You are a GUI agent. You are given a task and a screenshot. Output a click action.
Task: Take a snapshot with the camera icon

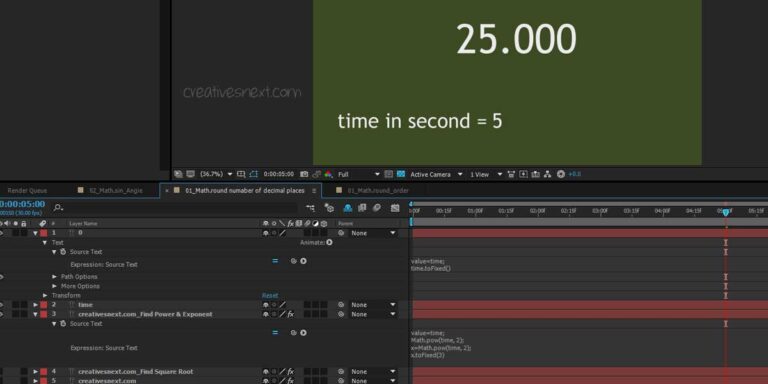click(304, 174)
